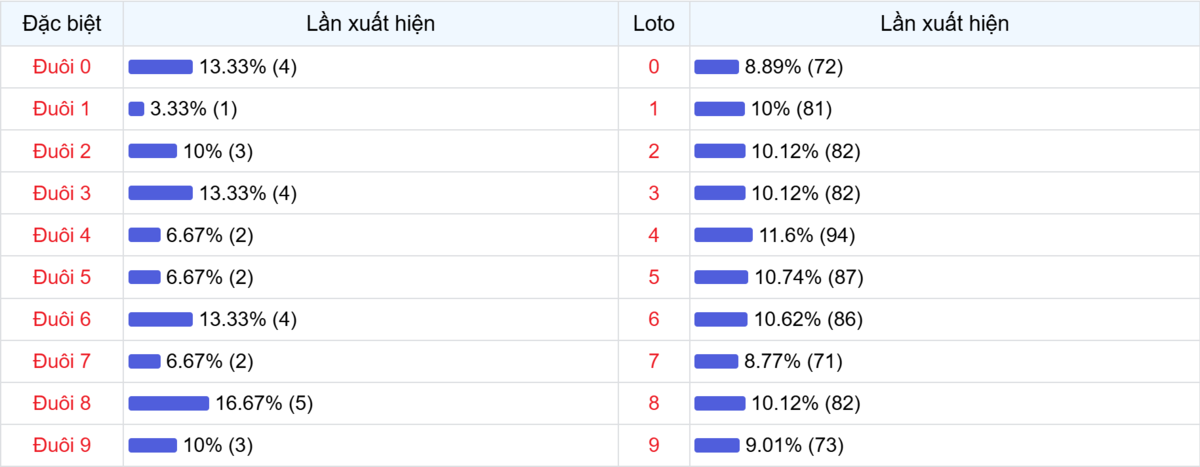Click the Loto 6 bar (10.62%)

click(720, 319)
